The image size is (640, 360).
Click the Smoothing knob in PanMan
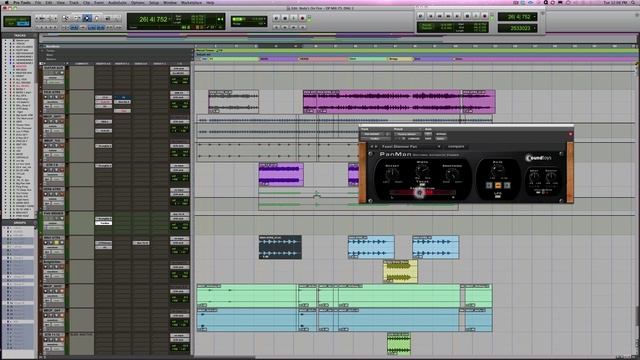point(453,174)
